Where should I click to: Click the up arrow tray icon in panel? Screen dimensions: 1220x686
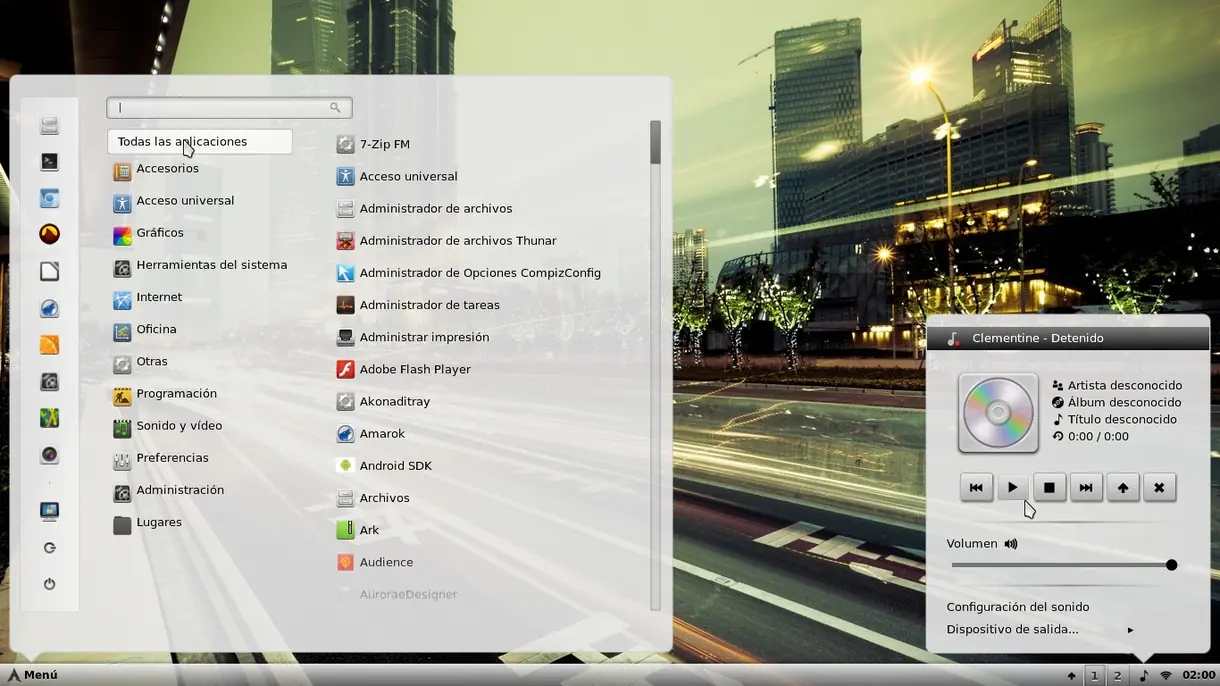pyautogui.click(x=1071, y=676)
